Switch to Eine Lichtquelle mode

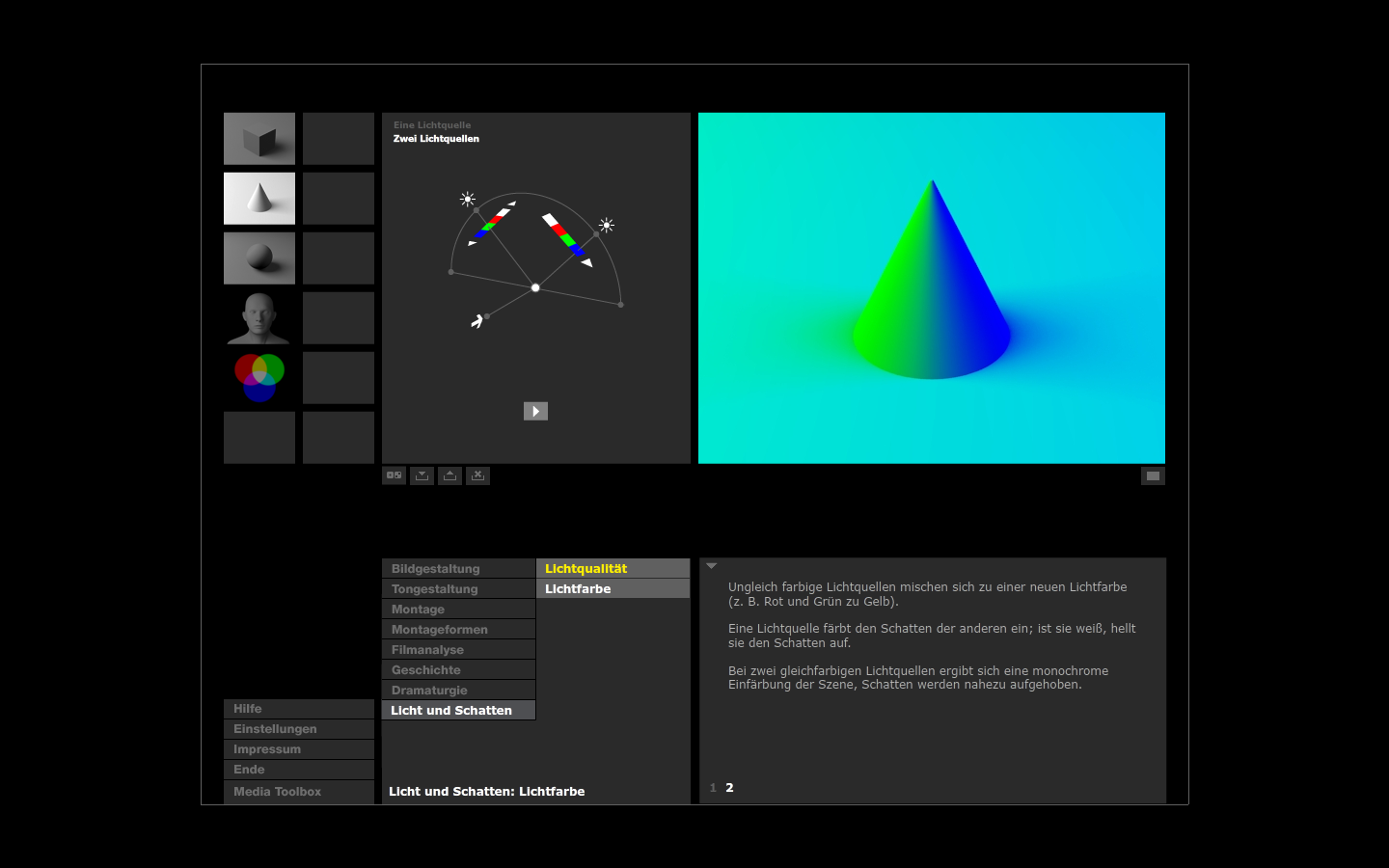coord(432,125)
